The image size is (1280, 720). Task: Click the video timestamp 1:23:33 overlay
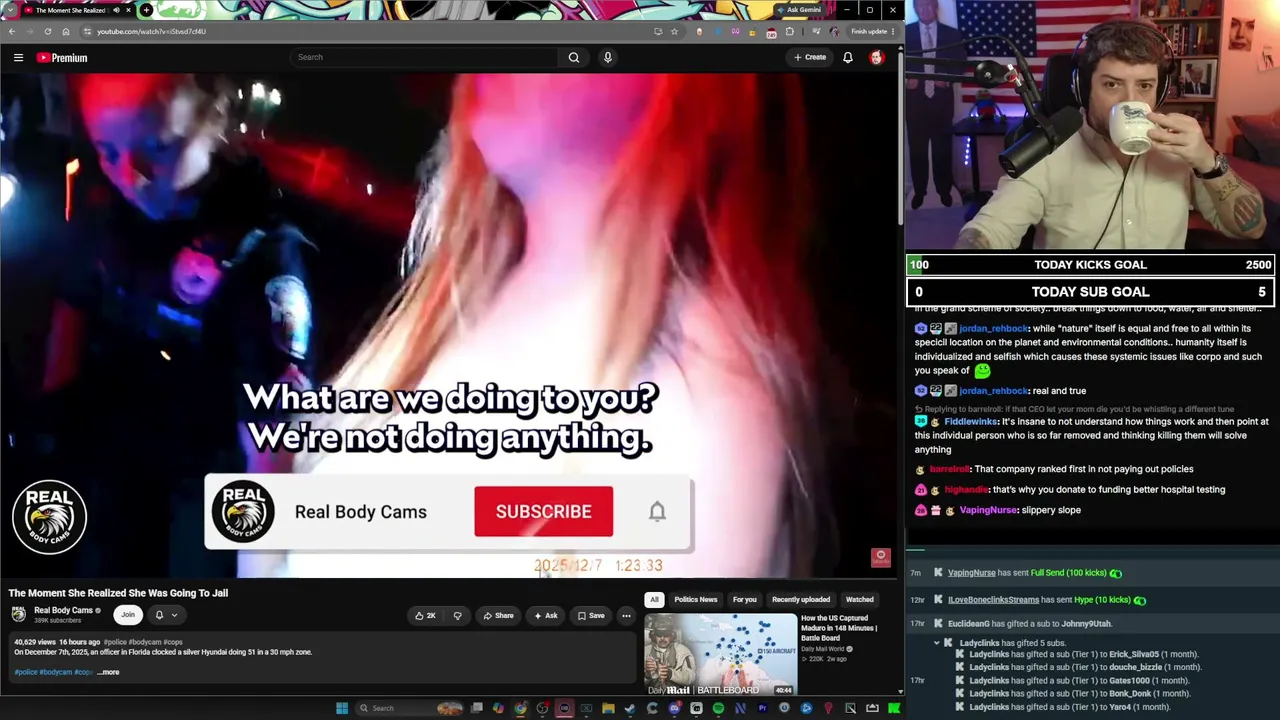639,565
